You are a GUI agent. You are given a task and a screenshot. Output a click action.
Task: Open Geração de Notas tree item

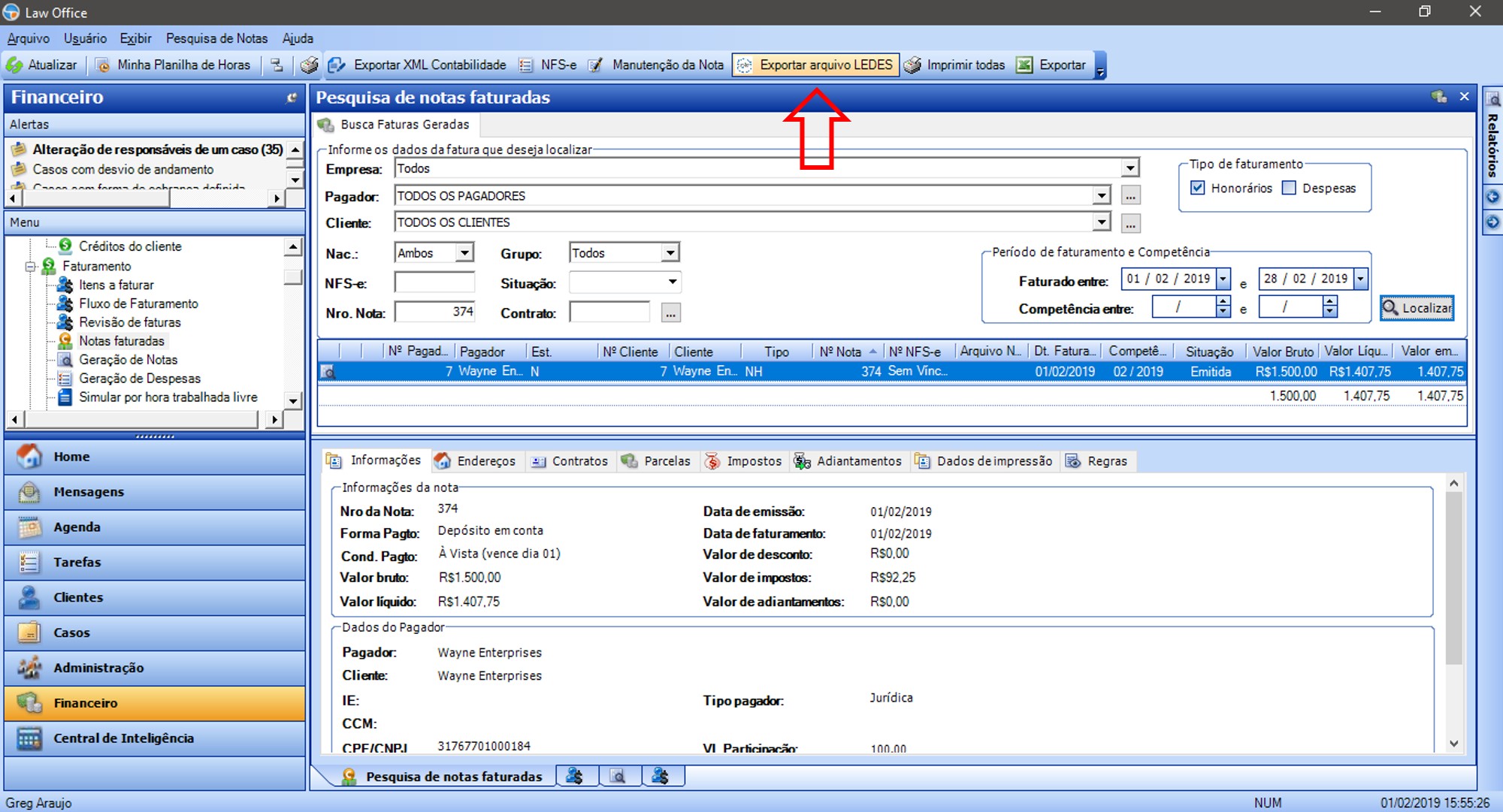click(x=128, y=360)
